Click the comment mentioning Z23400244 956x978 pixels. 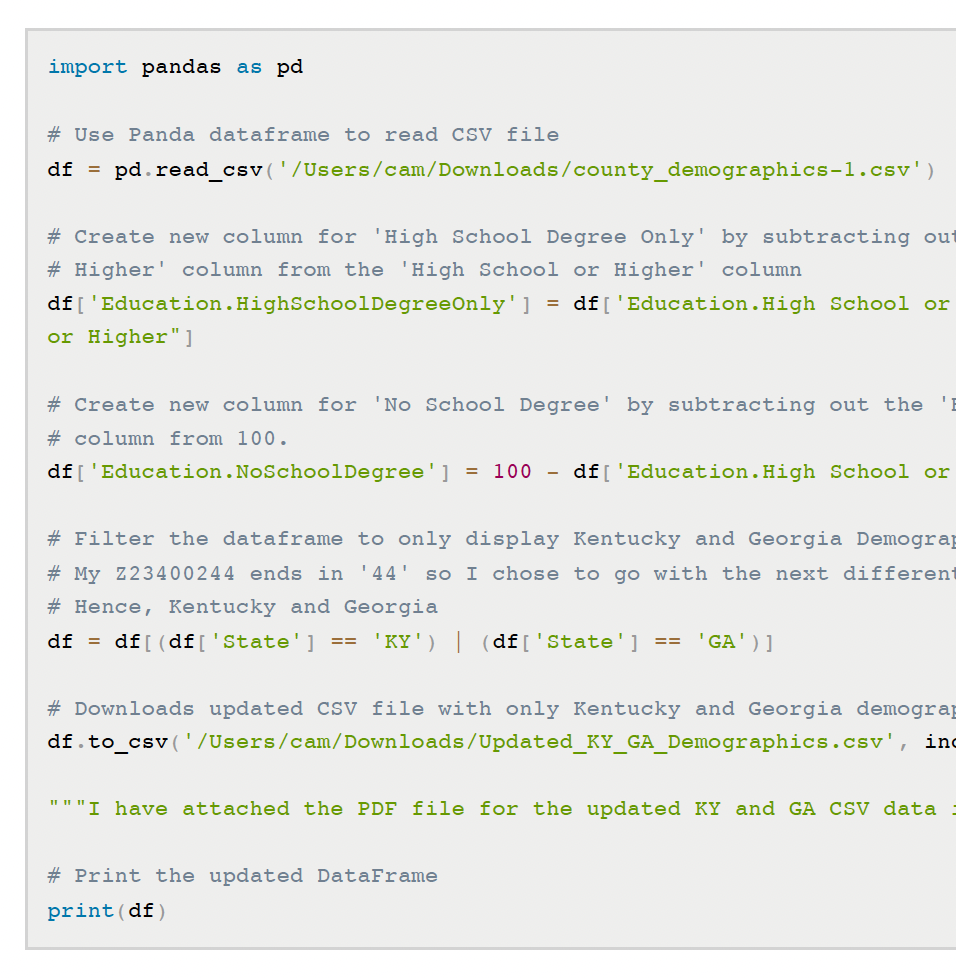(x=500, y=573)
